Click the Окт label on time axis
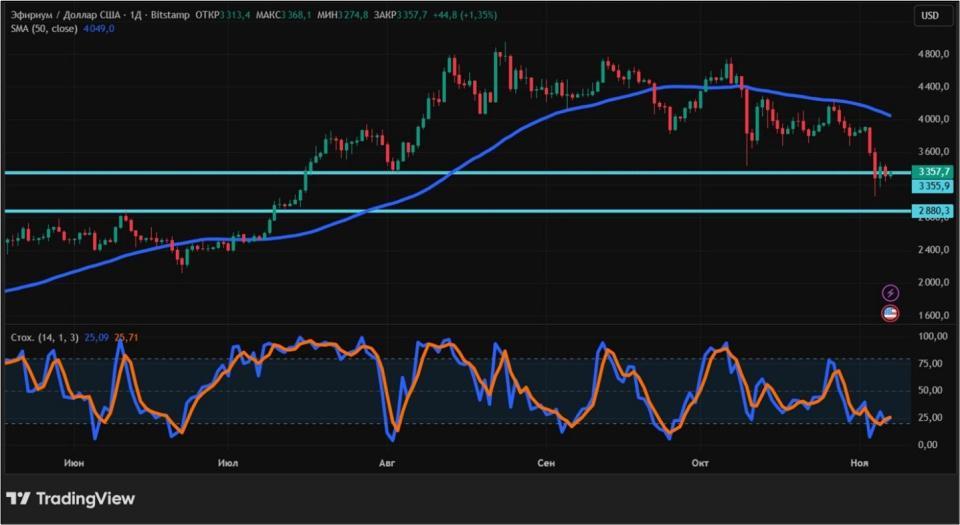 [700, 463]
